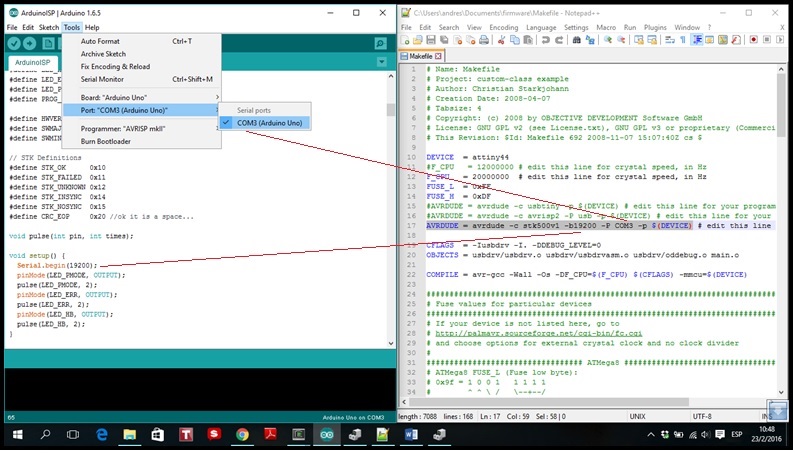Close the Makefile tab via red X
Screen dimensions: 795x453
pyautogui.click(x=438, y=56)
